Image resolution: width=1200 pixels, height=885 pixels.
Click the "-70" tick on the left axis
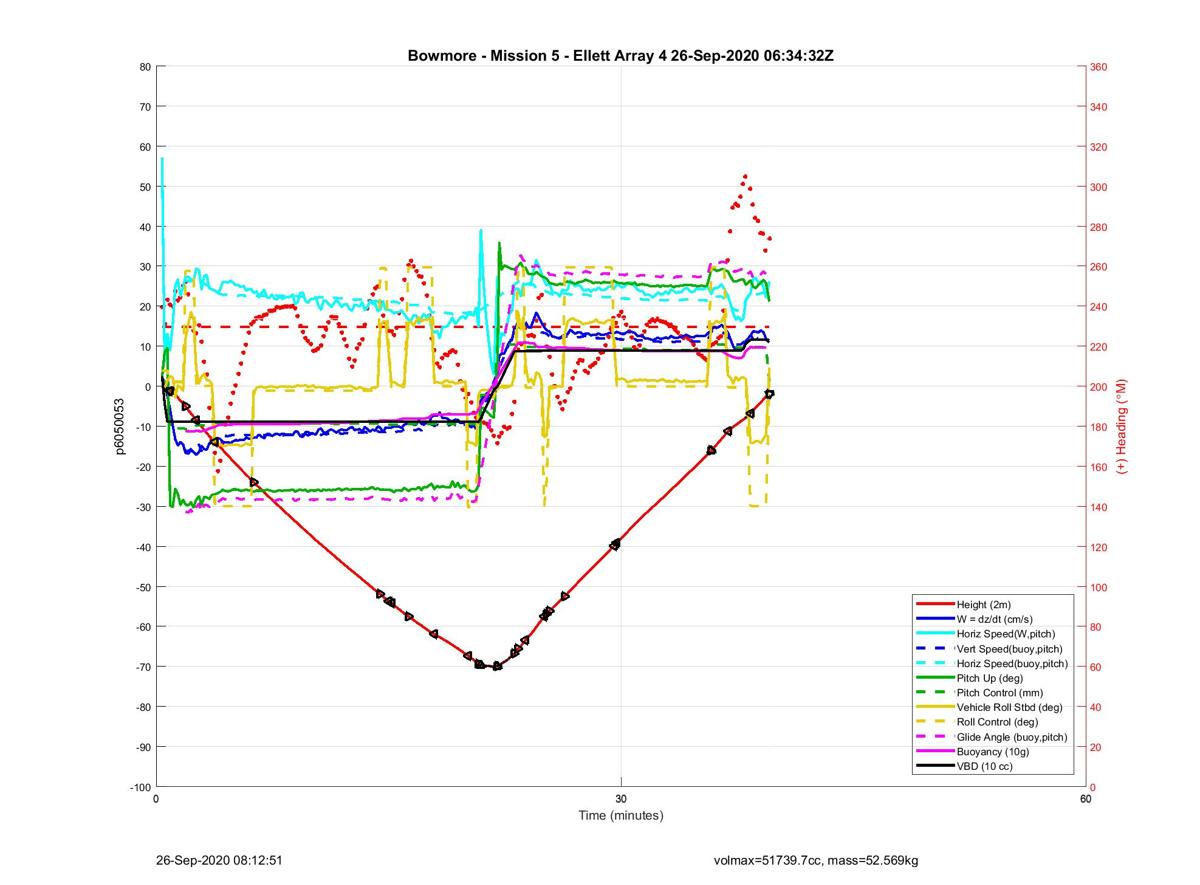142,667
